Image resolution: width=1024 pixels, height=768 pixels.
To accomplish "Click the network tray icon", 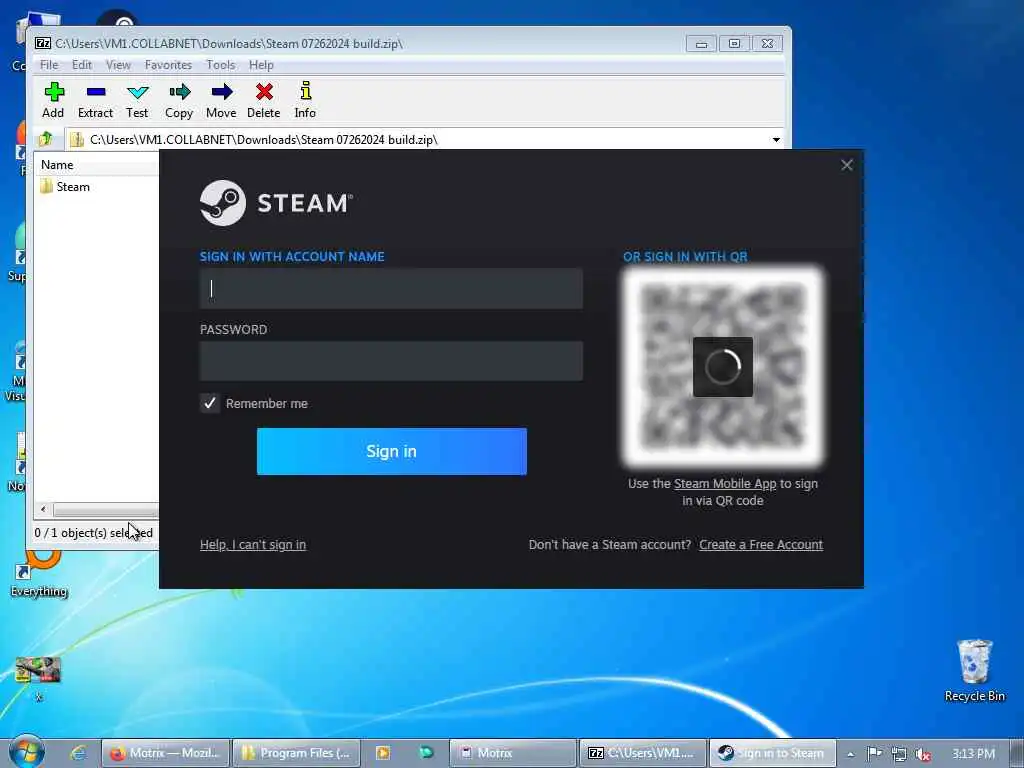I will pyautogui.click(x=899, y=754).
